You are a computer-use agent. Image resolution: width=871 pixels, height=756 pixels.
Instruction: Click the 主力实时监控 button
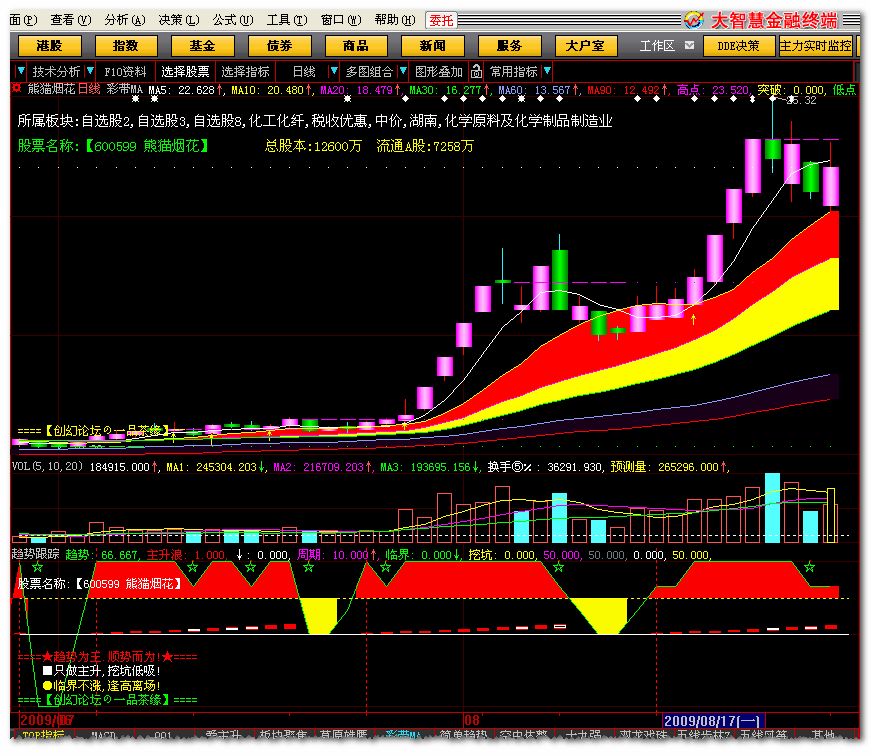click(x=815, y=46)
